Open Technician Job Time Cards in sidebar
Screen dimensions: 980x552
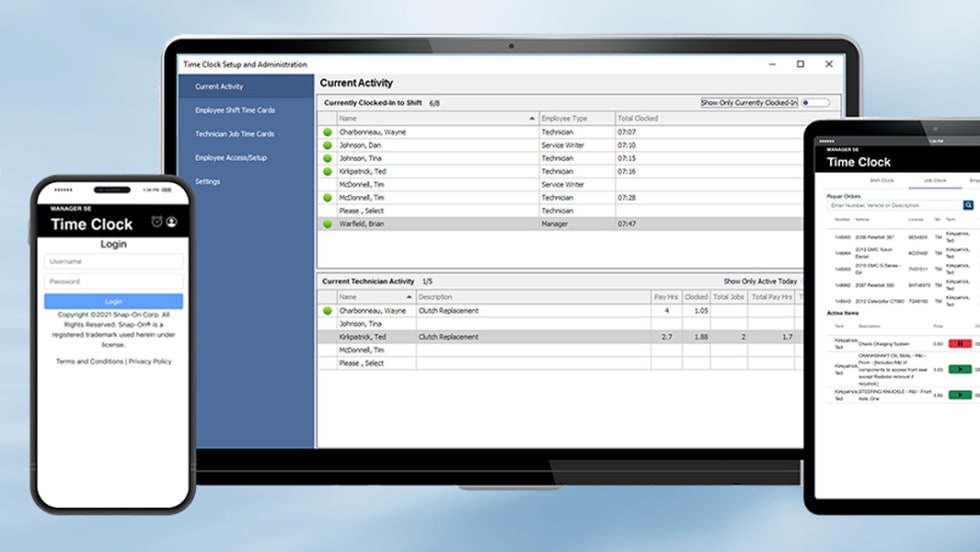234,134
